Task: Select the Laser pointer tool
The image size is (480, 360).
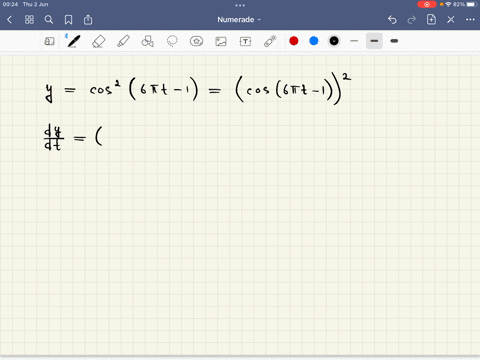Action: [270, 41]
